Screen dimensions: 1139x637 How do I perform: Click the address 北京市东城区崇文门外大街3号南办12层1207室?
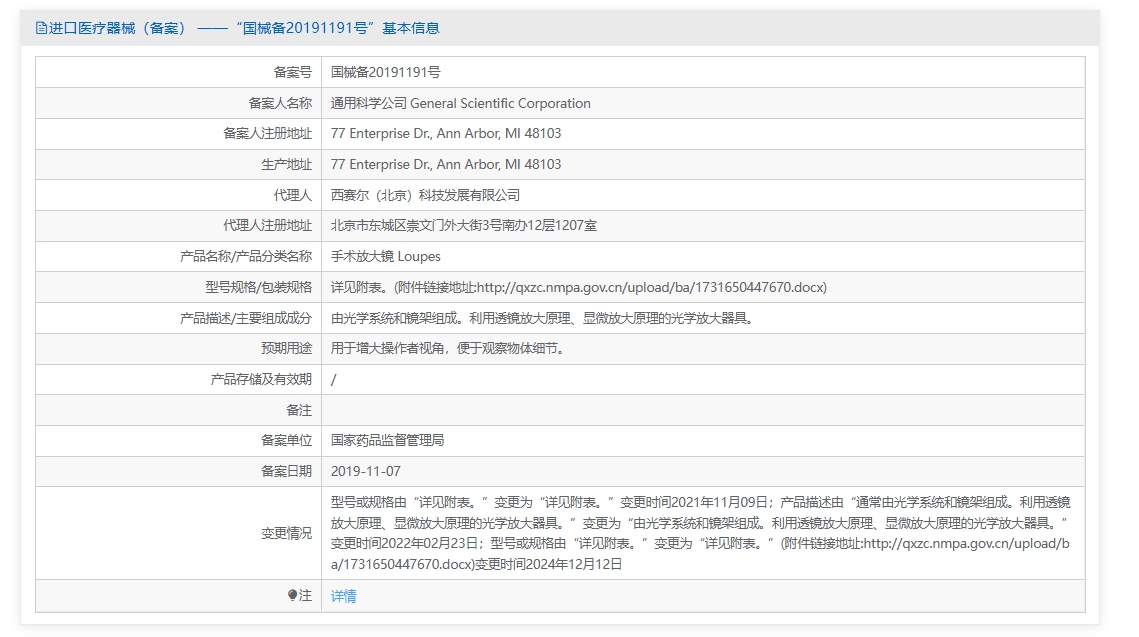(x=463, y=226)
